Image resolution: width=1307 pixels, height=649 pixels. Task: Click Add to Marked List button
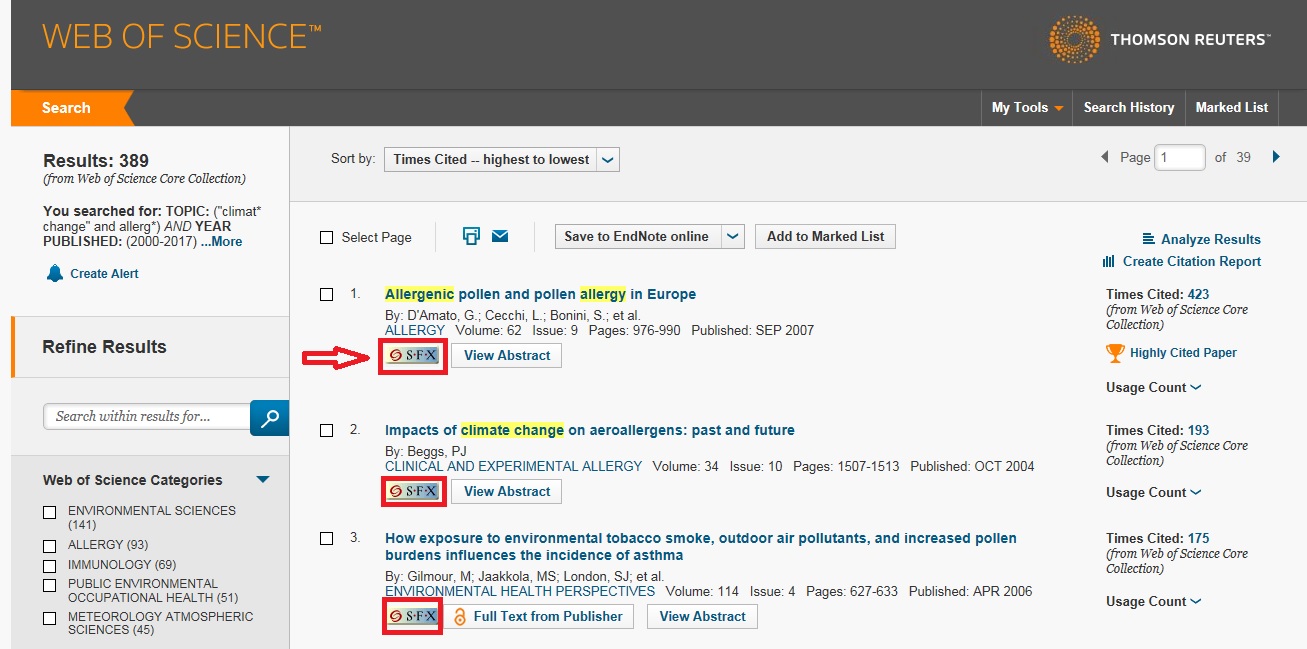825,237
